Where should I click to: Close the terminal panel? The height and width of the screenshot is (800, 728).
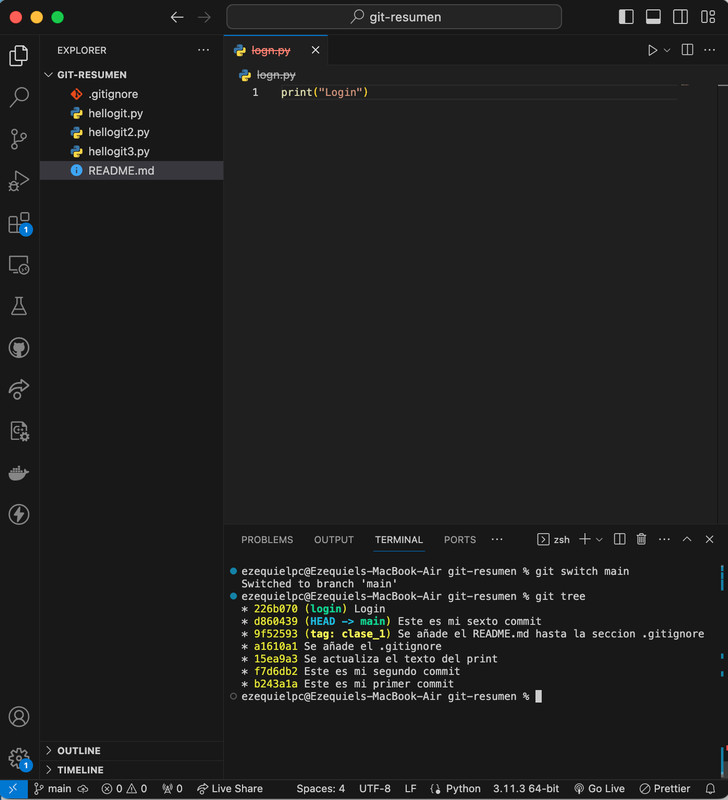point(709,539)
